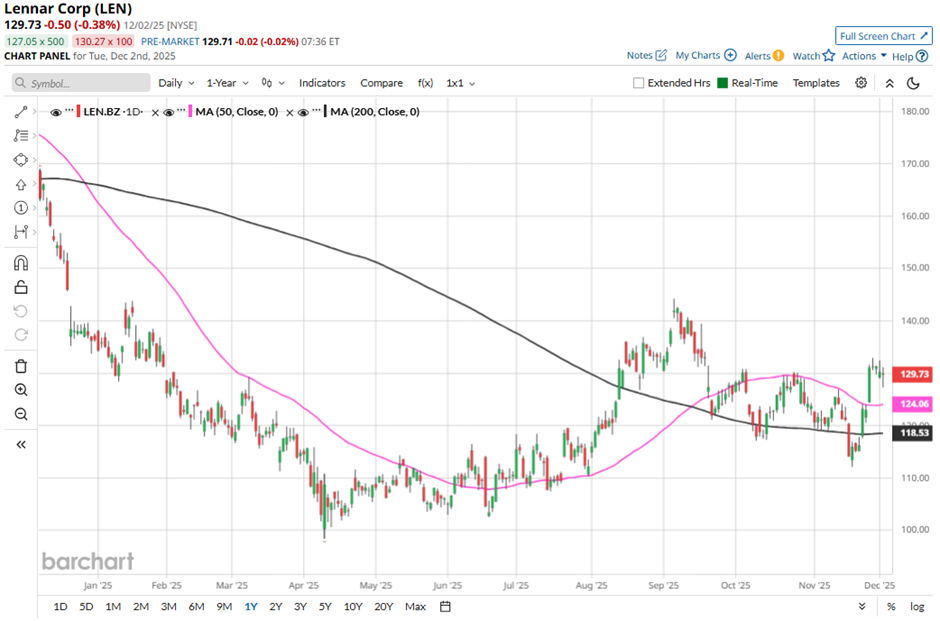Remove the MA 50 indicator
The height and width of the screenshot is (621, 940).
coord(290,113)
